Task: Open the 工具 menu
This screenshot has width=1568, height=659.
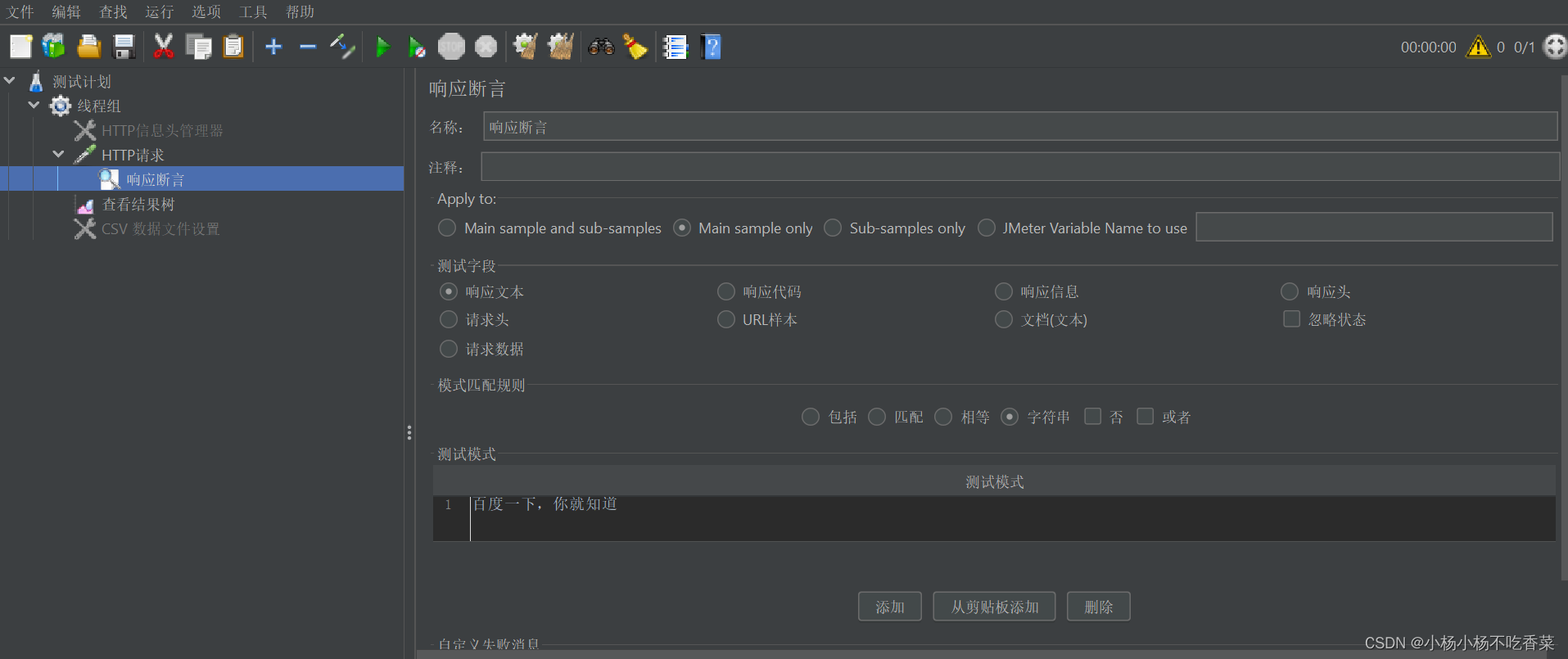Action: [x=253, y=11]
